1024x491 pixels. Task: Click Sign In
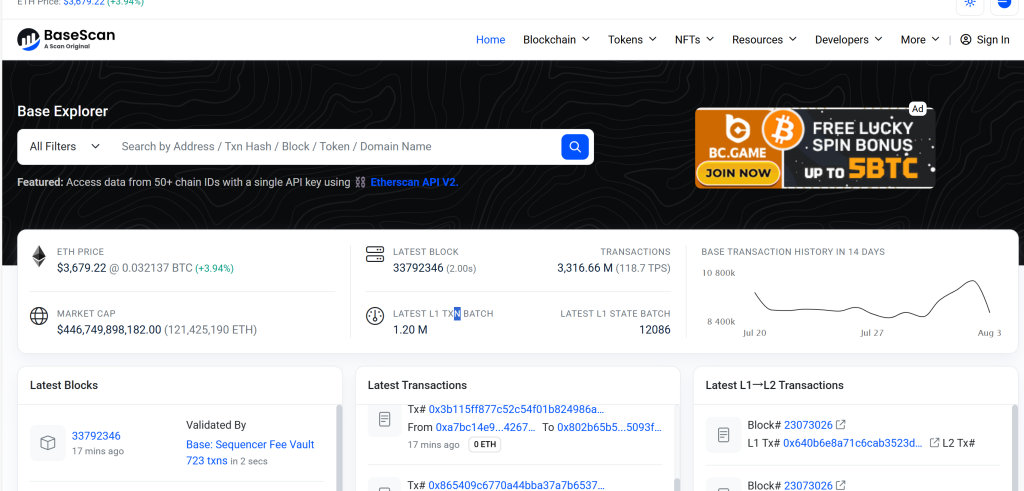click(x=993, y=39)
